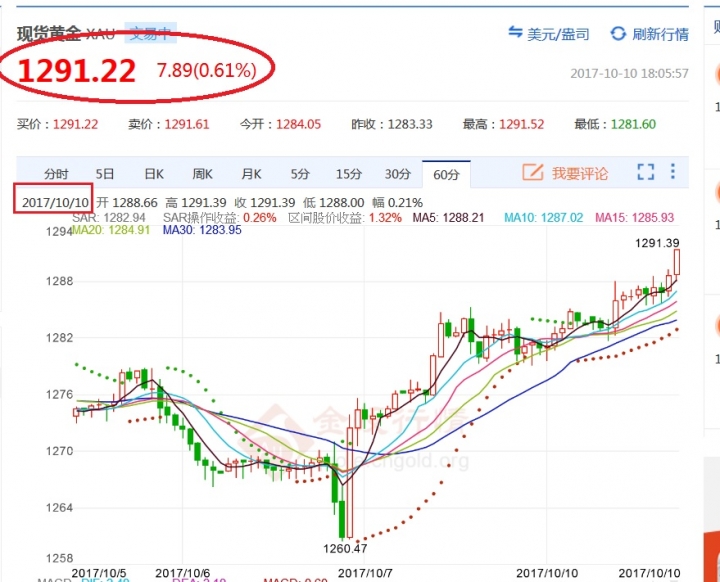Open the 我要评论 edit icon

click(533, 172)
